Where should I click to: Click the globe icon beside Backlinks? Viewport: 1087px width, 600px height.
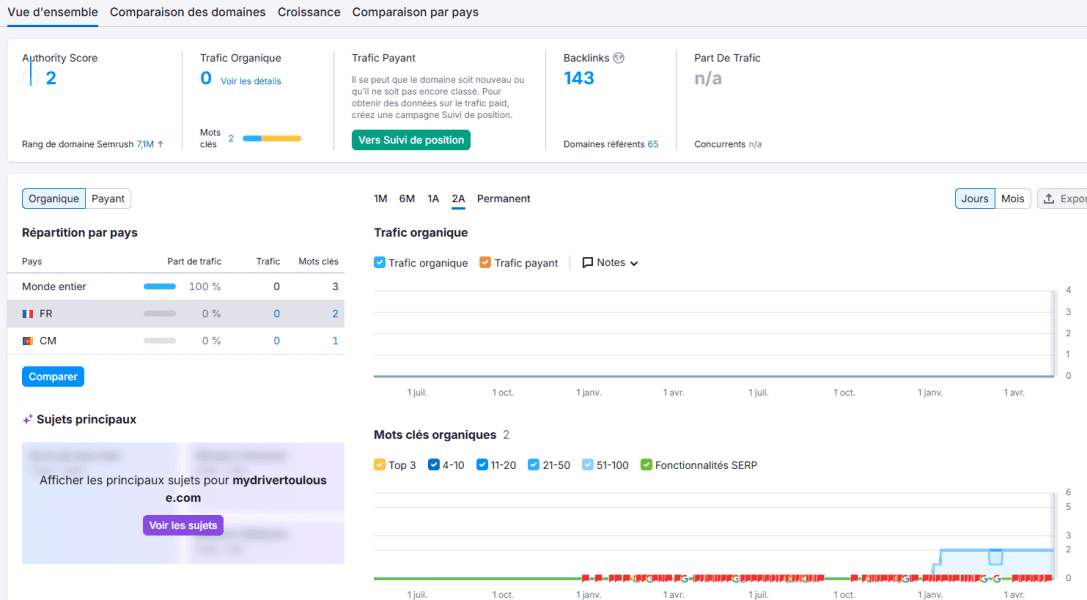619,58
